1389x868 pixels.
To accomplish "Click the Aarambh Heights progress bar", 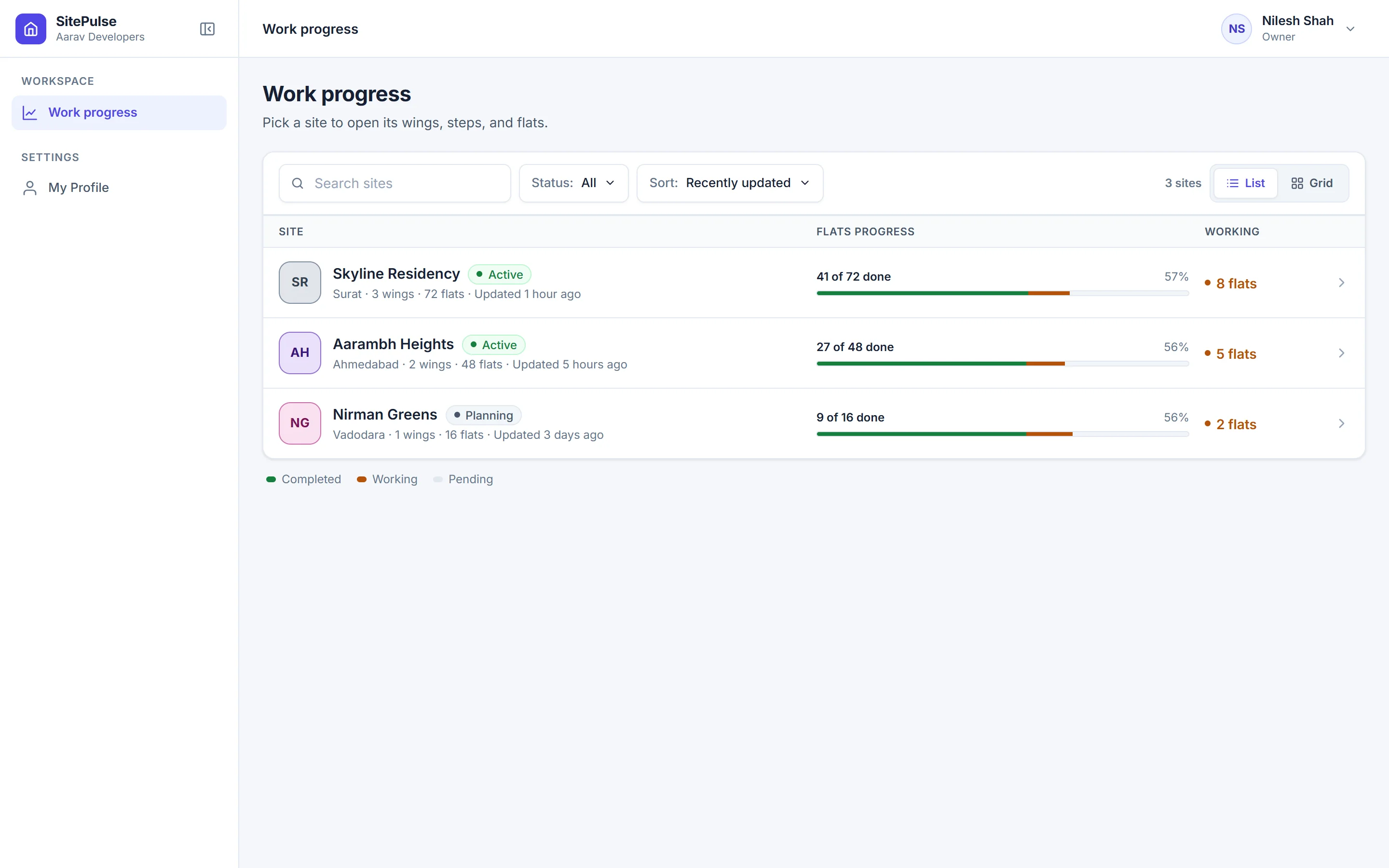I will click(x=1002, y=364).
